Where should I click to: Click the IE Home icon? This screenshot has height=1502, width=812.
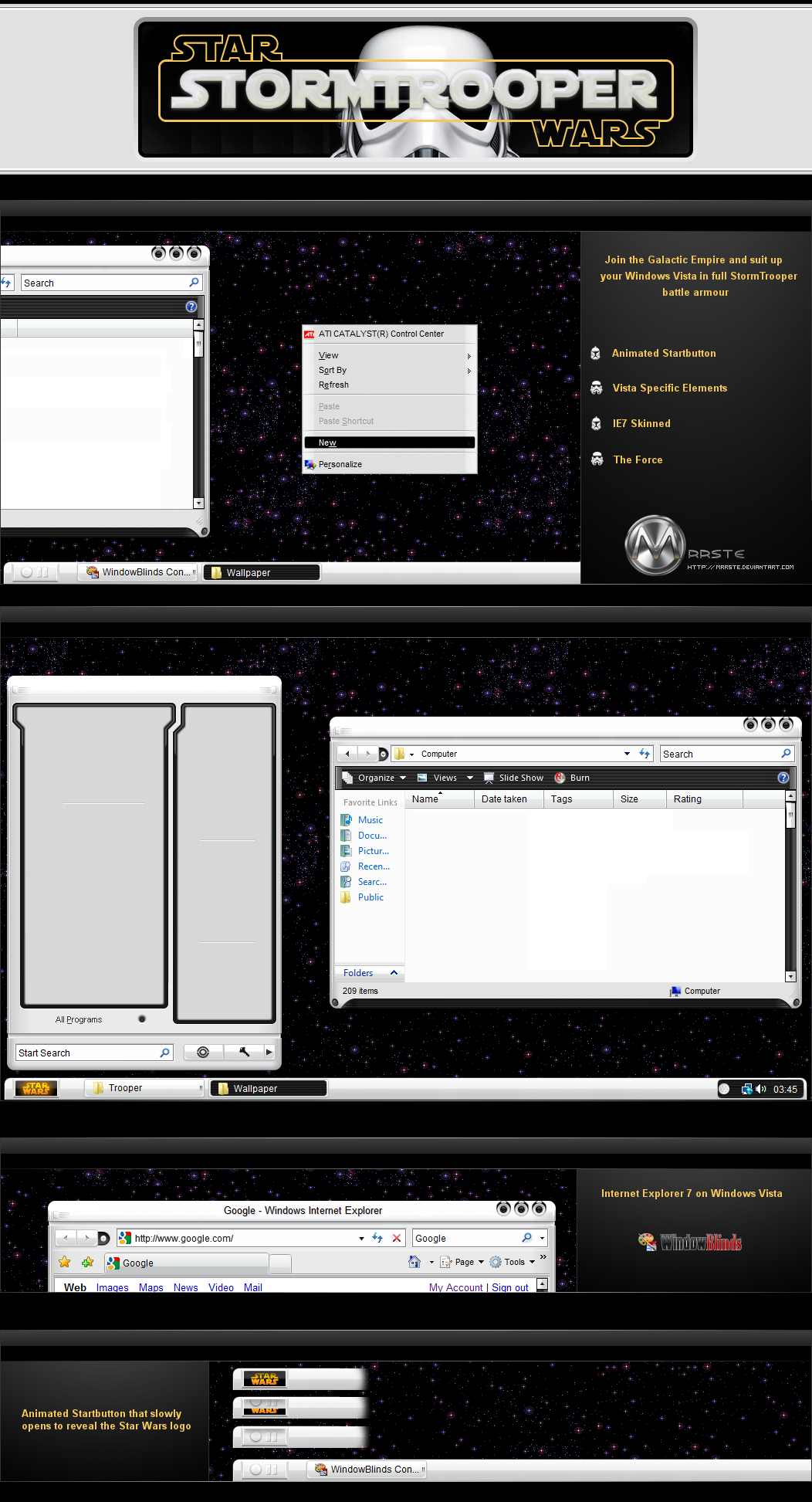[414, 1262]
